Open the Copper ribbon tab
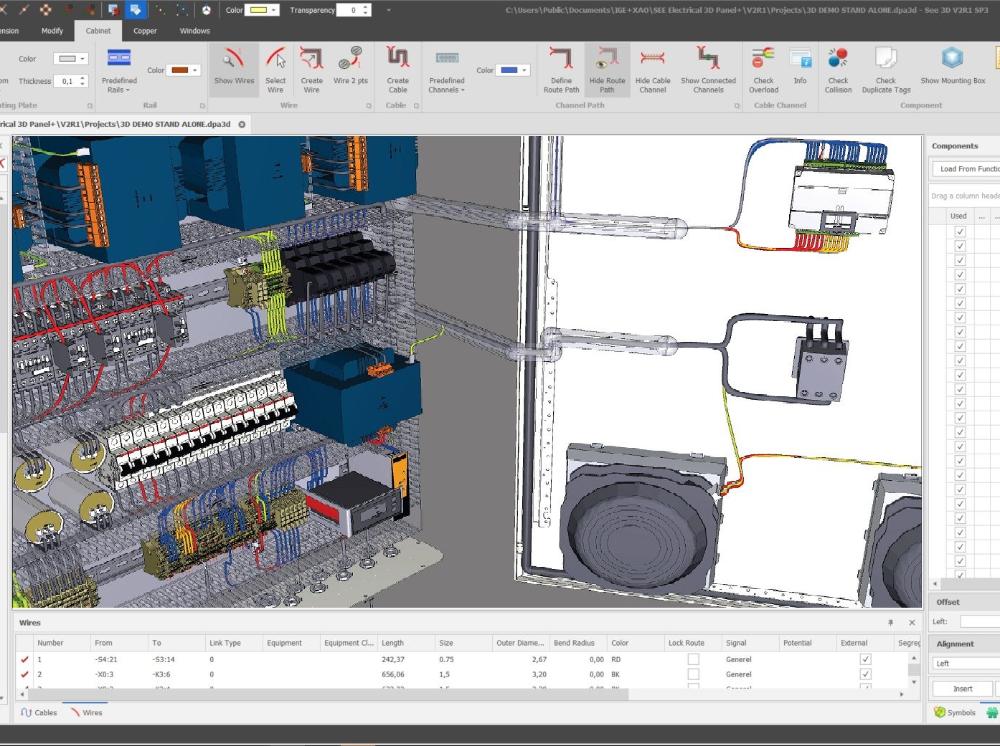The width and height of the screenshot is (1000, 746). pos(145,31)
